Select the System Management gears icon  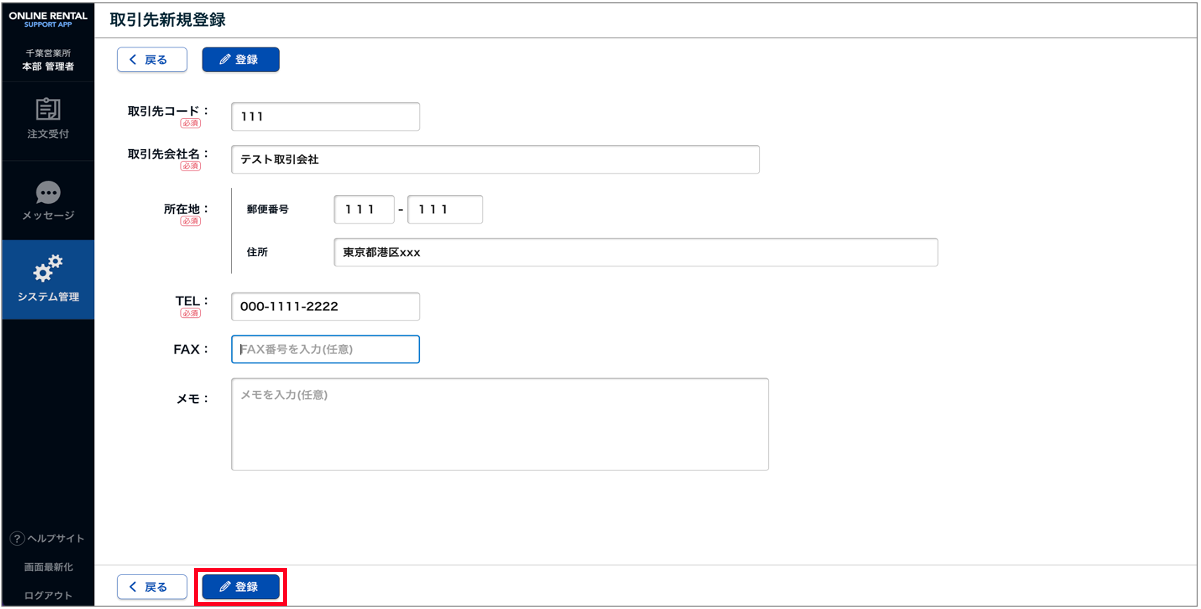pyautogui.click(x=48, y=269)
